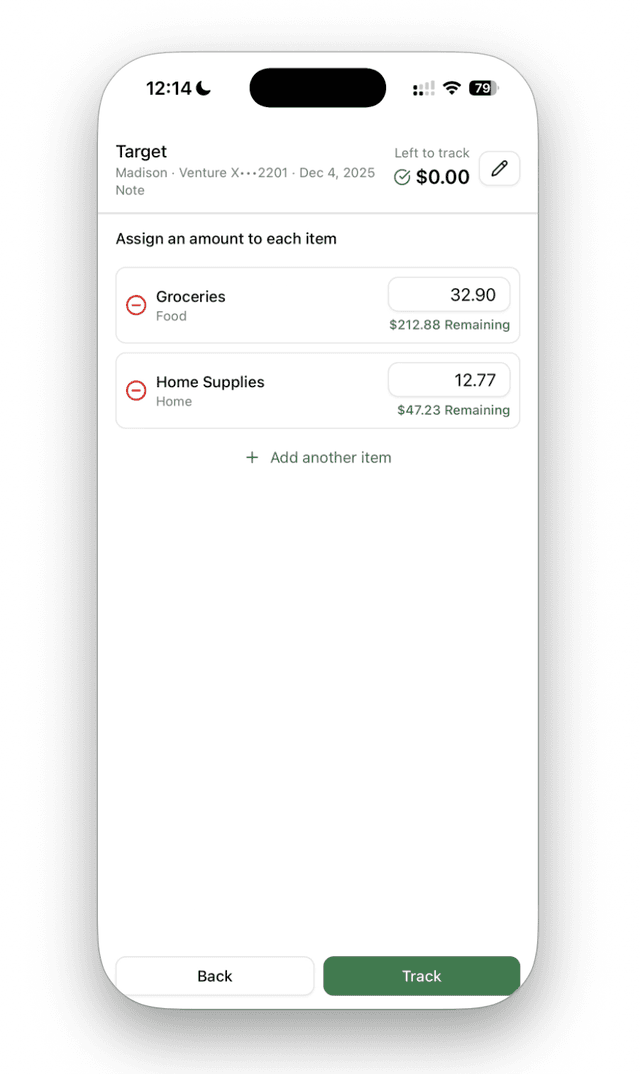Screen dimensions: 640x1074
Task: Click the green checkmark next to $0.00
Action: [x=403, y=176]
